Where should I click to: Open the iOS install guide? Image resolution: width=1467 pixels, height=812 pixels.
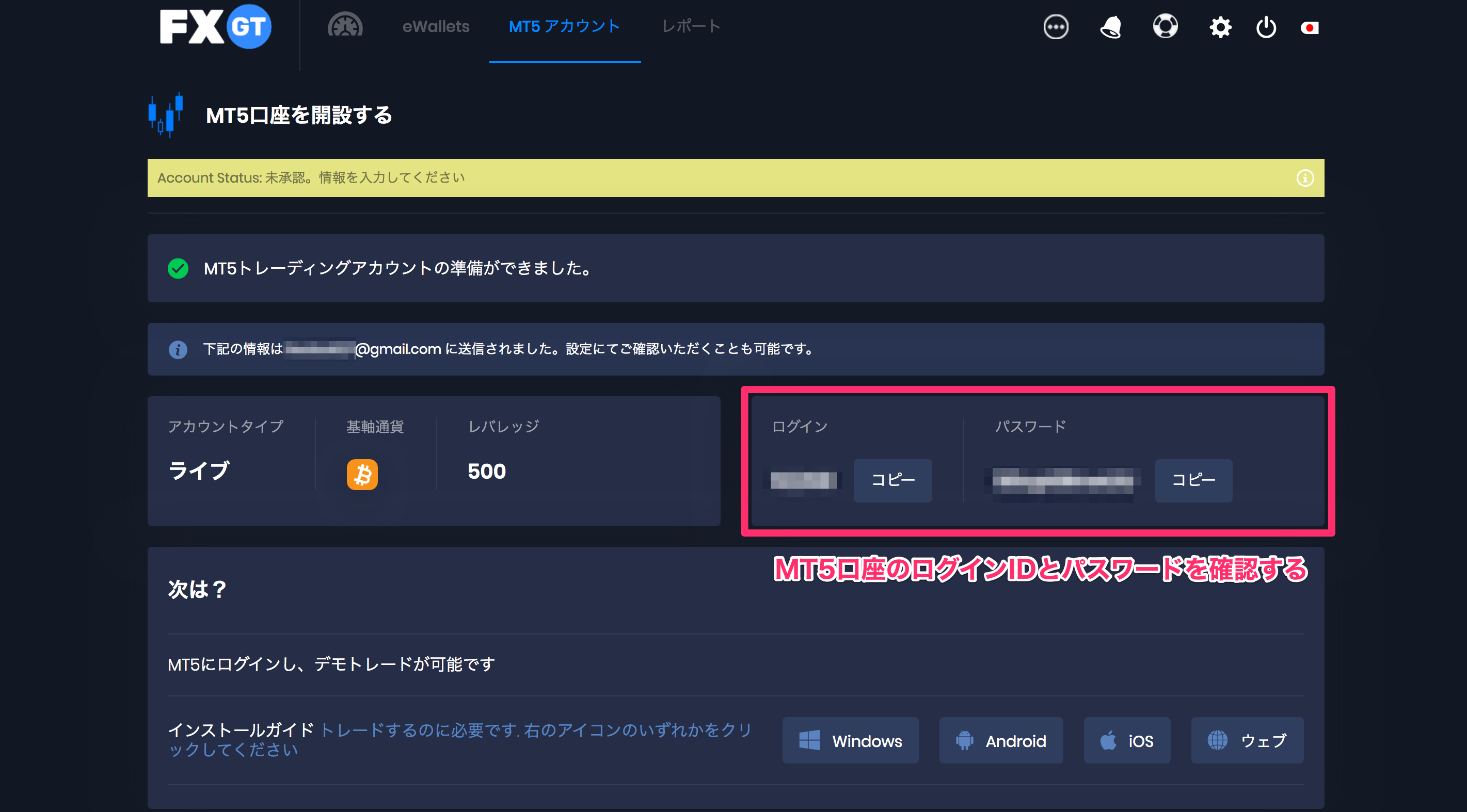pyautogui.click(x=1126, y=740)
